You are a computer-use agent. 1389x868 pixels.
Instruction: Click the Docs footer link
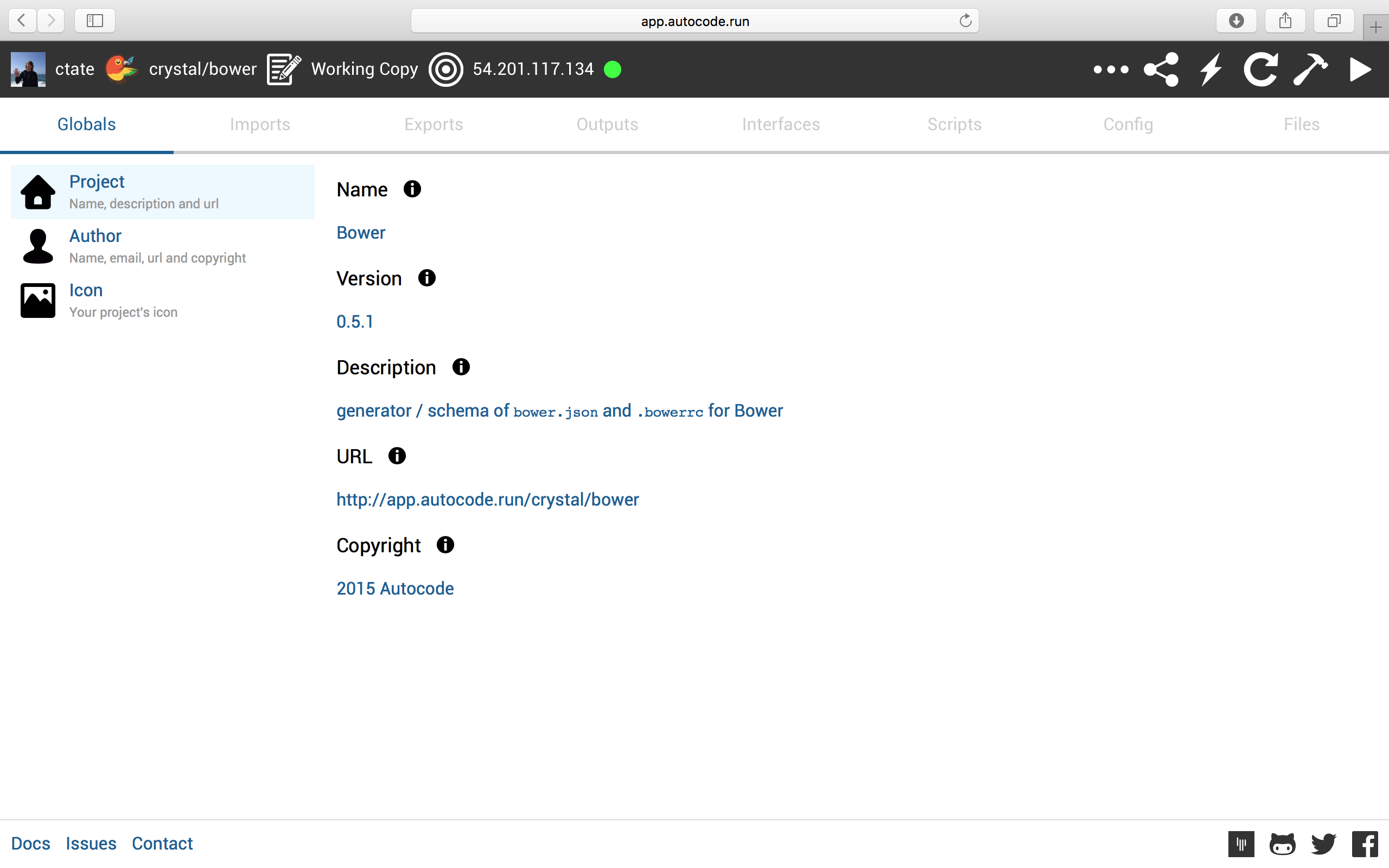30,843
